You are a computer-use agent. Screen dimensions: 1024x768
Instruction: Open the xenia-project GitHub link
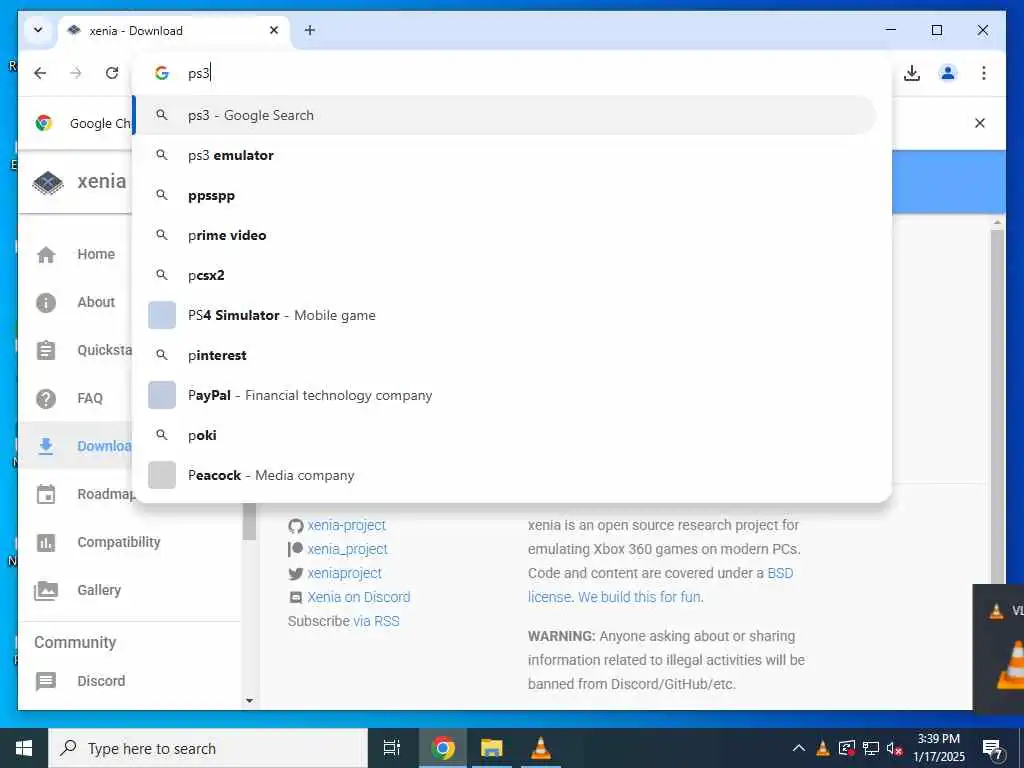(346, 525)
